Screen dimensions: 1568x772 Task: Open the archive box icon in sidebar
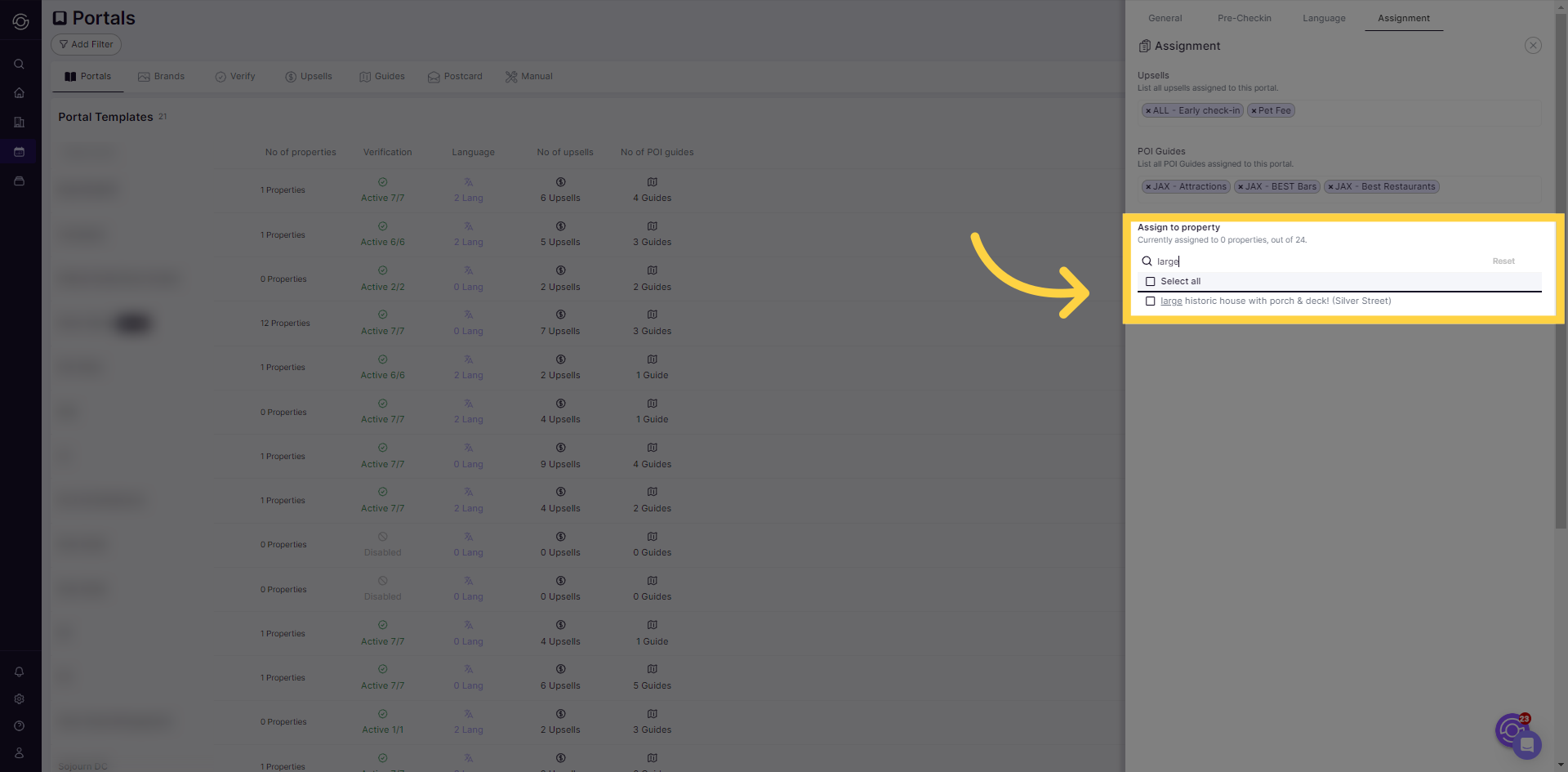pyautogui.click(x=20, y=181)
